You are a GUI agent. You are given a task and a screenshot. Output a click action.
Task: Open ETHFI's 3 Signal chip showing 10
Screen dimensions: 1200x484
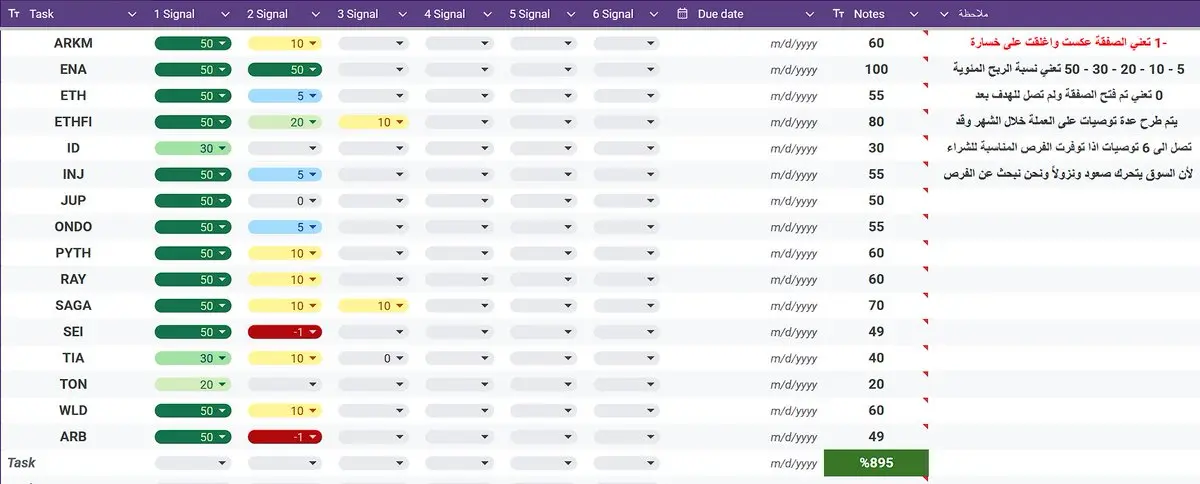click(x=374, y=122)
